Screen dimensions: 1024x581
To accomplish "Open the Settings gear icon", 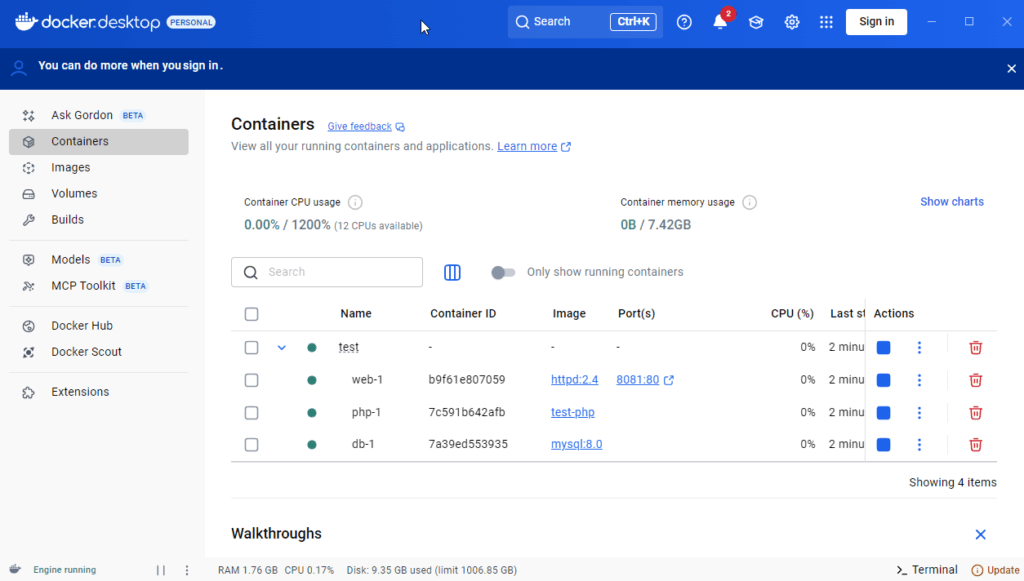I will [792, 22].
